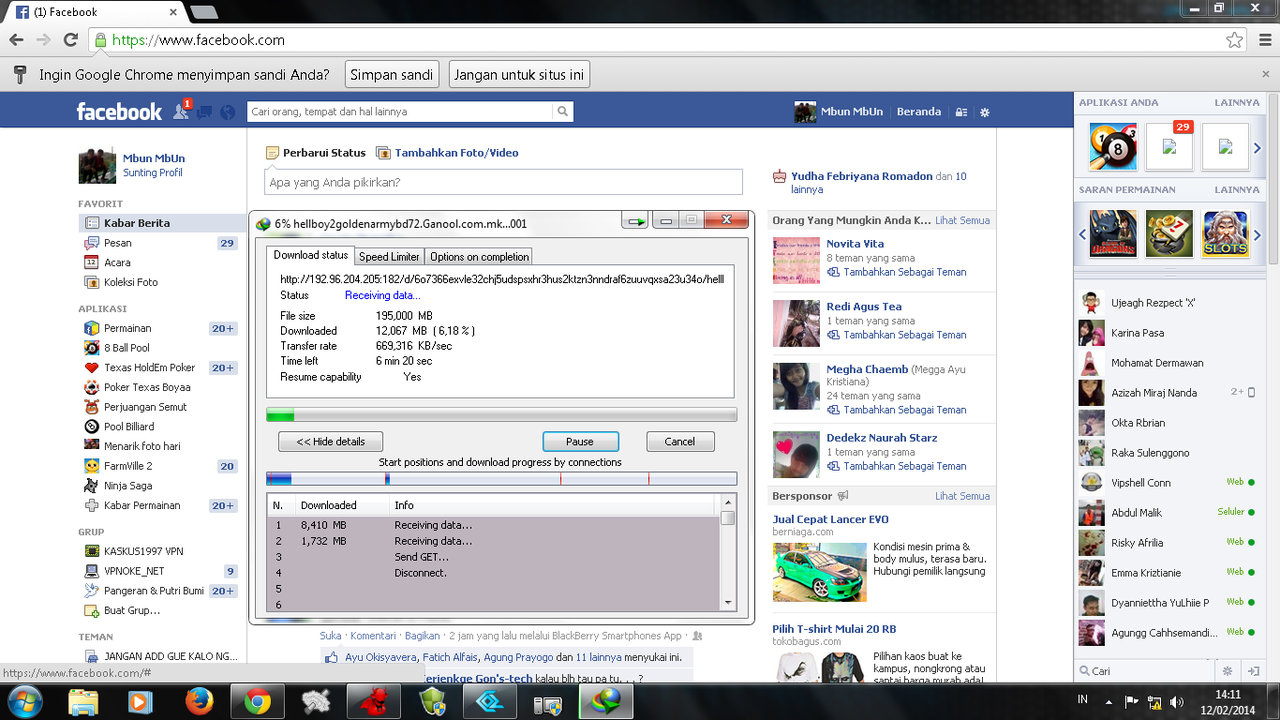Pause the download
The width and height of the screenshot is (1280, 720).
click(x=580, y=441)
